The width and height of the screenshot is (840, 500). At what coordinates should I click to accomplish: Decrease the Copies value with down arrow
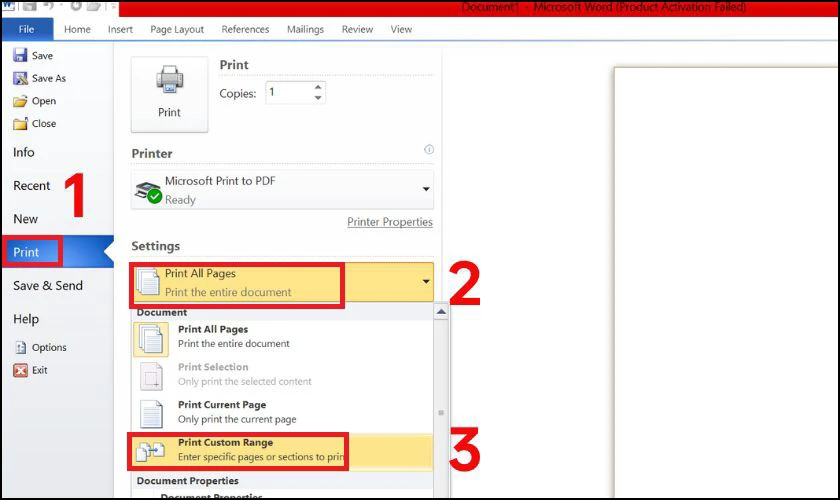[x=318, y=98]
